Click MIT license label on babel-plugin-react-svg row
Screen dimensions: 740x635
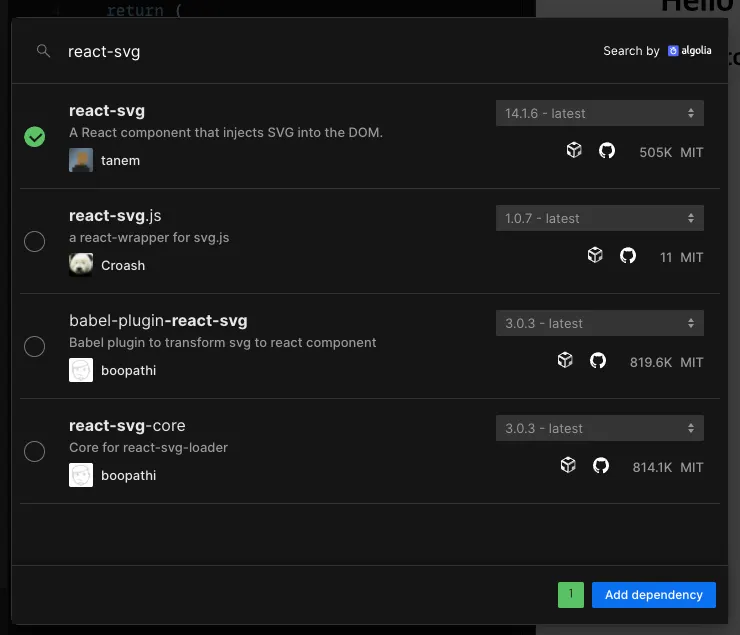[692, 362]
